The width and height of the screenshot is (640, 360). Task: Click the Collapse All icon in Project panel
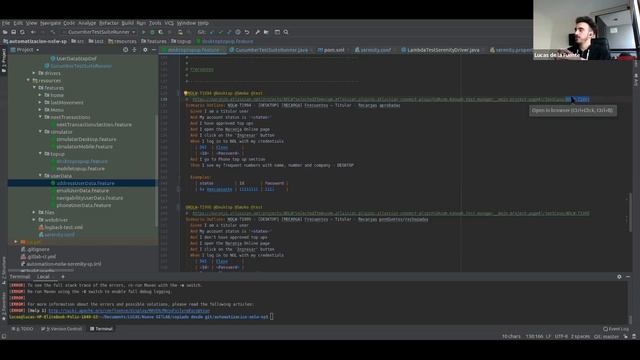[134, 50]
